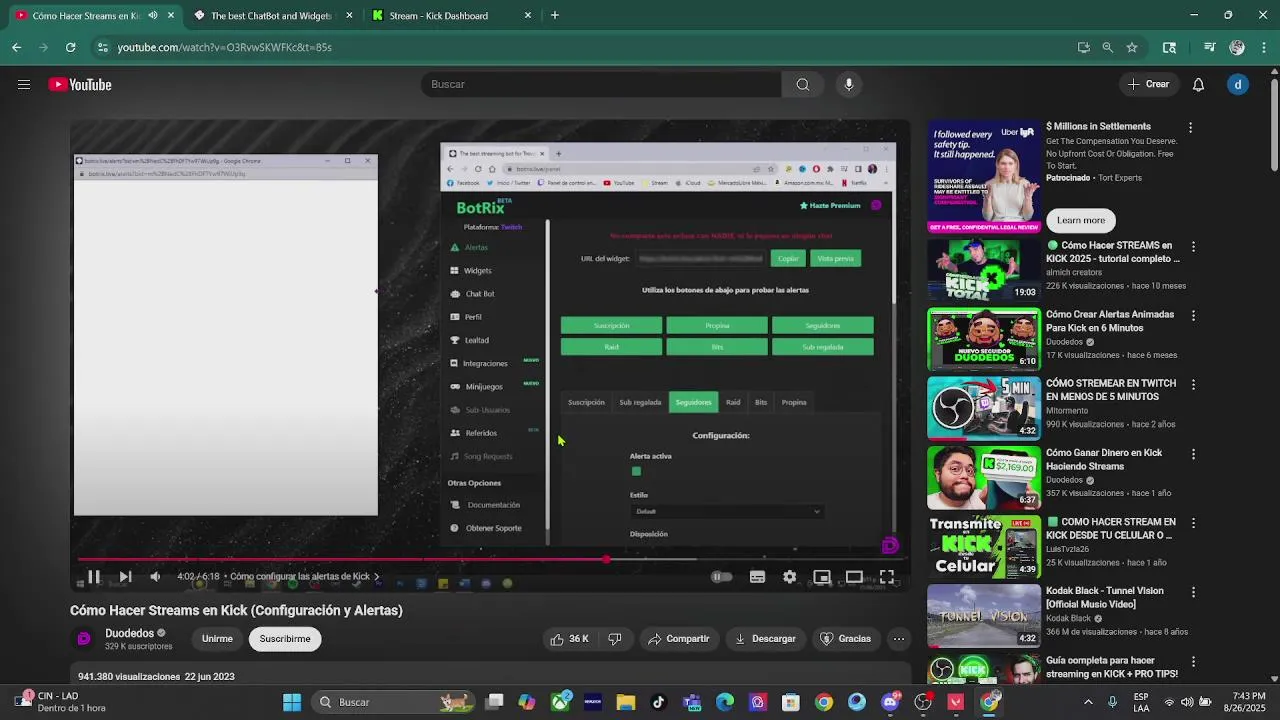The image size is (1280, 720).
Task: Click the youtube.com address bar URL
Action: [x=224, y=47]
